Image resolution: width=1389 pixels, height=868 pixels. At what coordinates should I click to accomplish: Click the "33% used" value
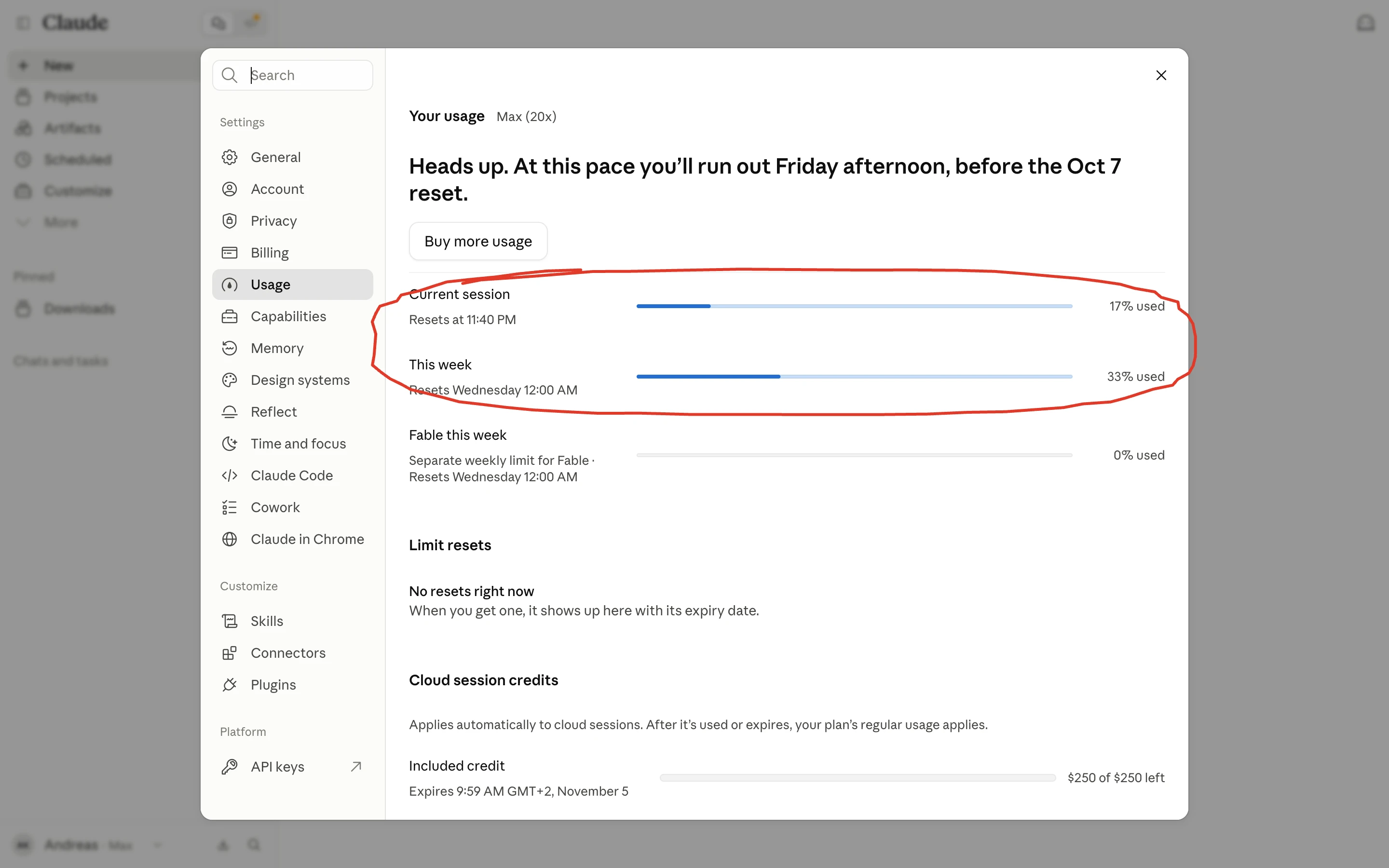(1135, 377)
